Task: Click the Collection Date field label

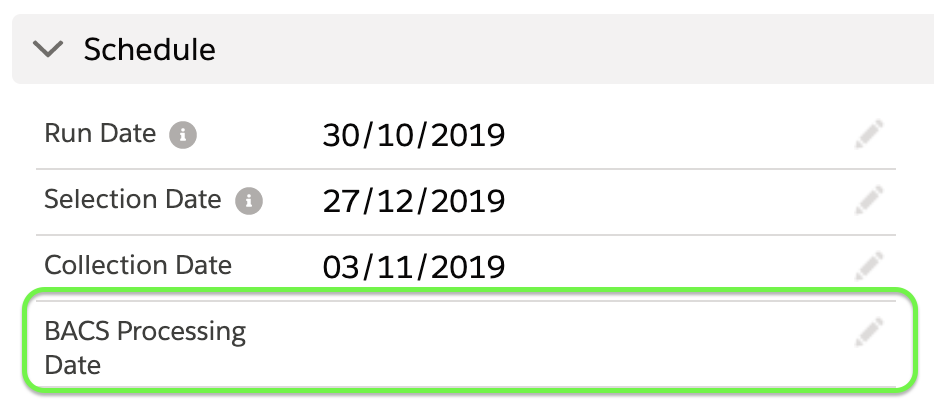Action: click(138, 266)
